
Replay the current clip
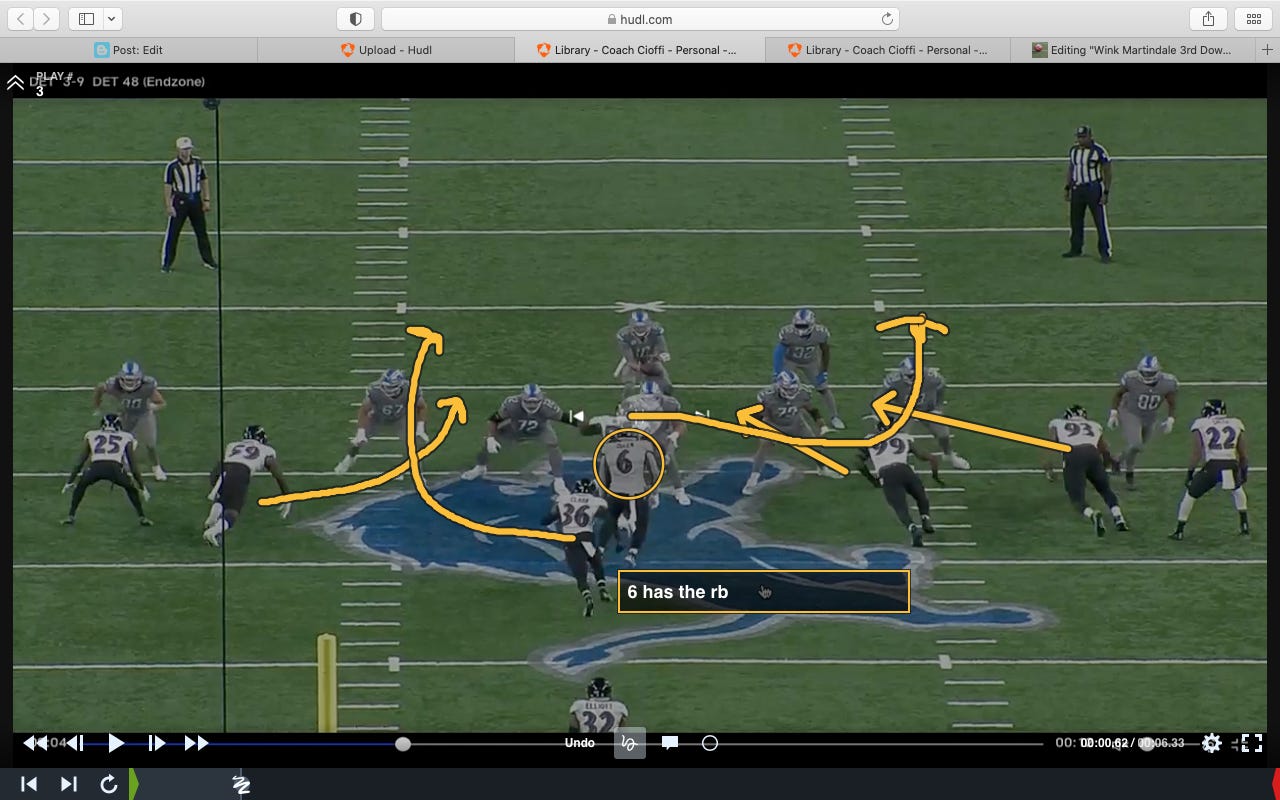pos(109,784)
